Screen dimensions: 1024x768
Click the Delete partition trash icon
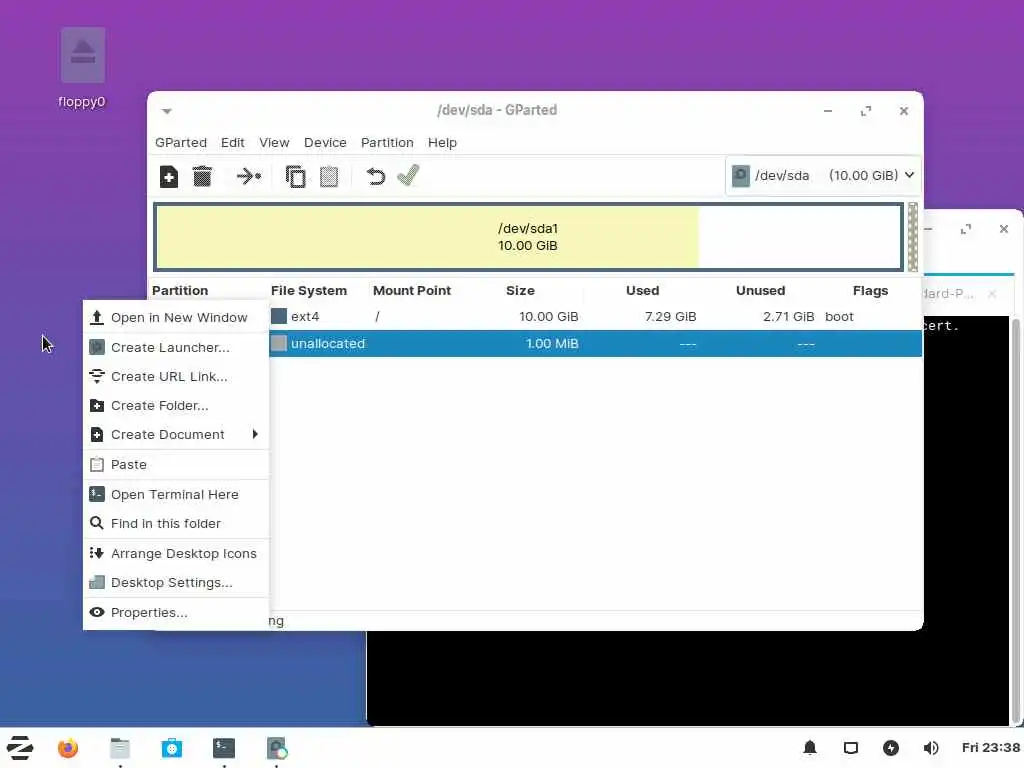point(202,176)
